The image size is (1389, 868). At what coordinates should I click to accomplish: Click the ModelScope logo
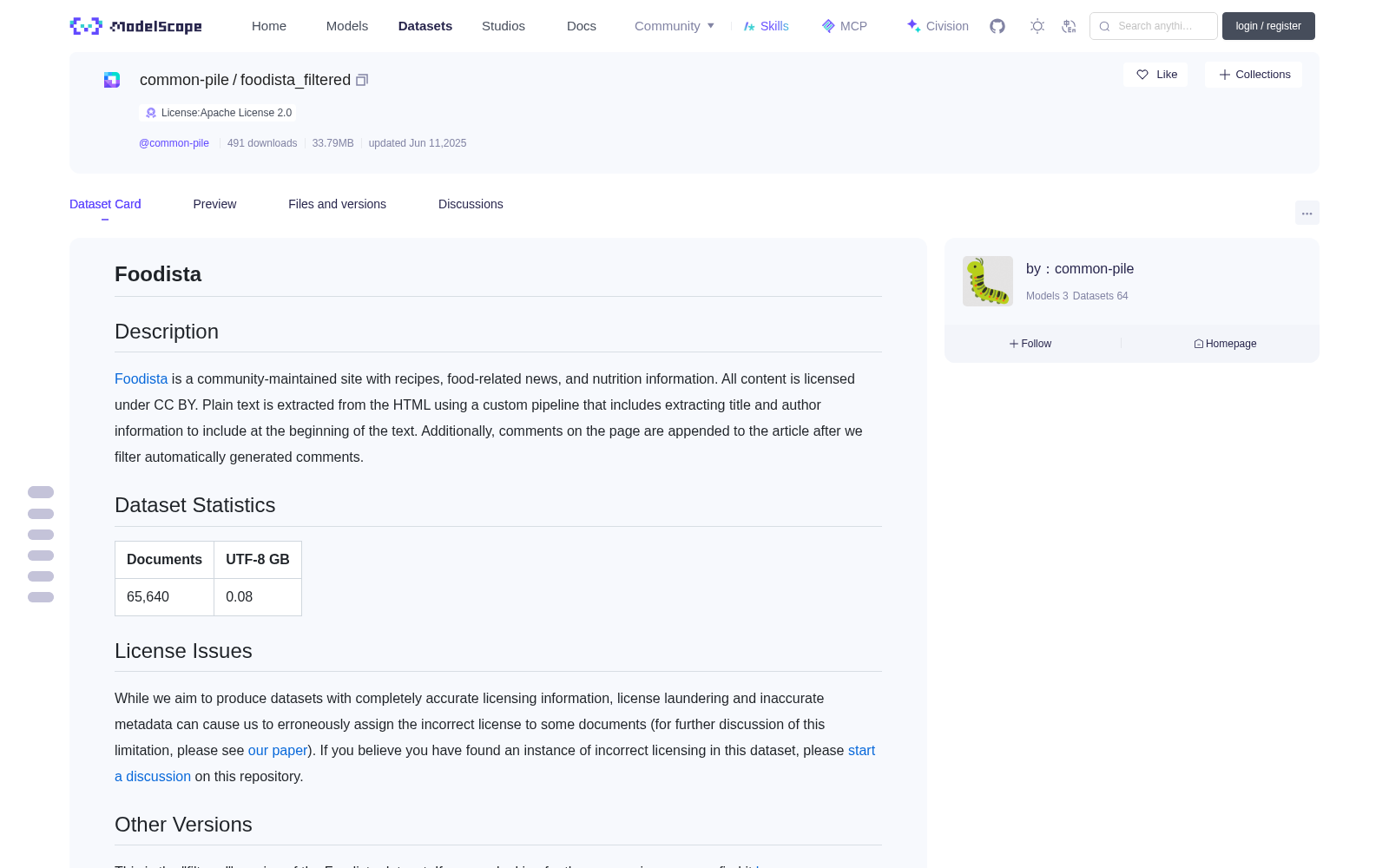[136, 26]
